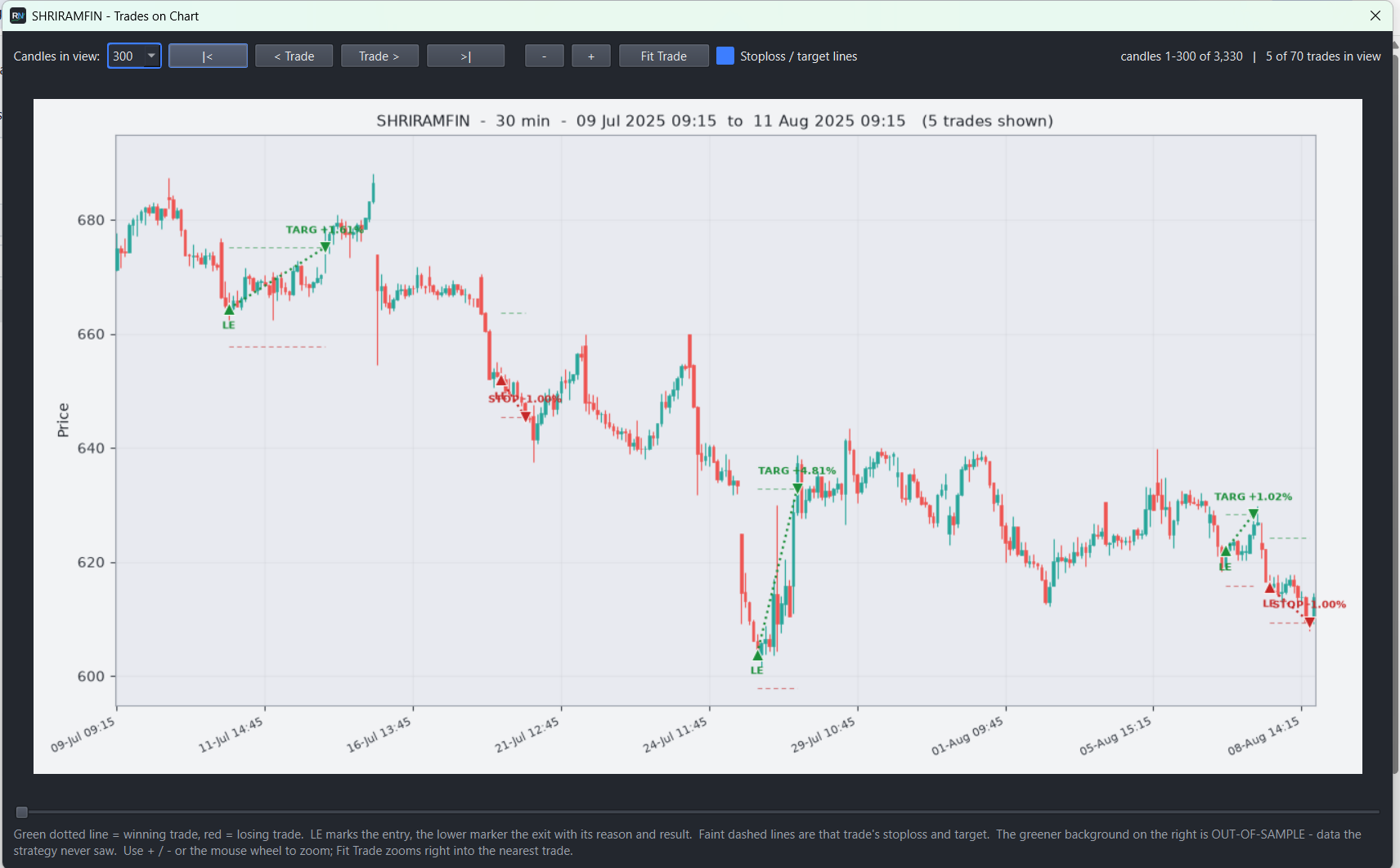Image resolution: width=1400 pixels, height=868 pixels.
Task: Click the app icon in the title bar
Action: [17, 16]
